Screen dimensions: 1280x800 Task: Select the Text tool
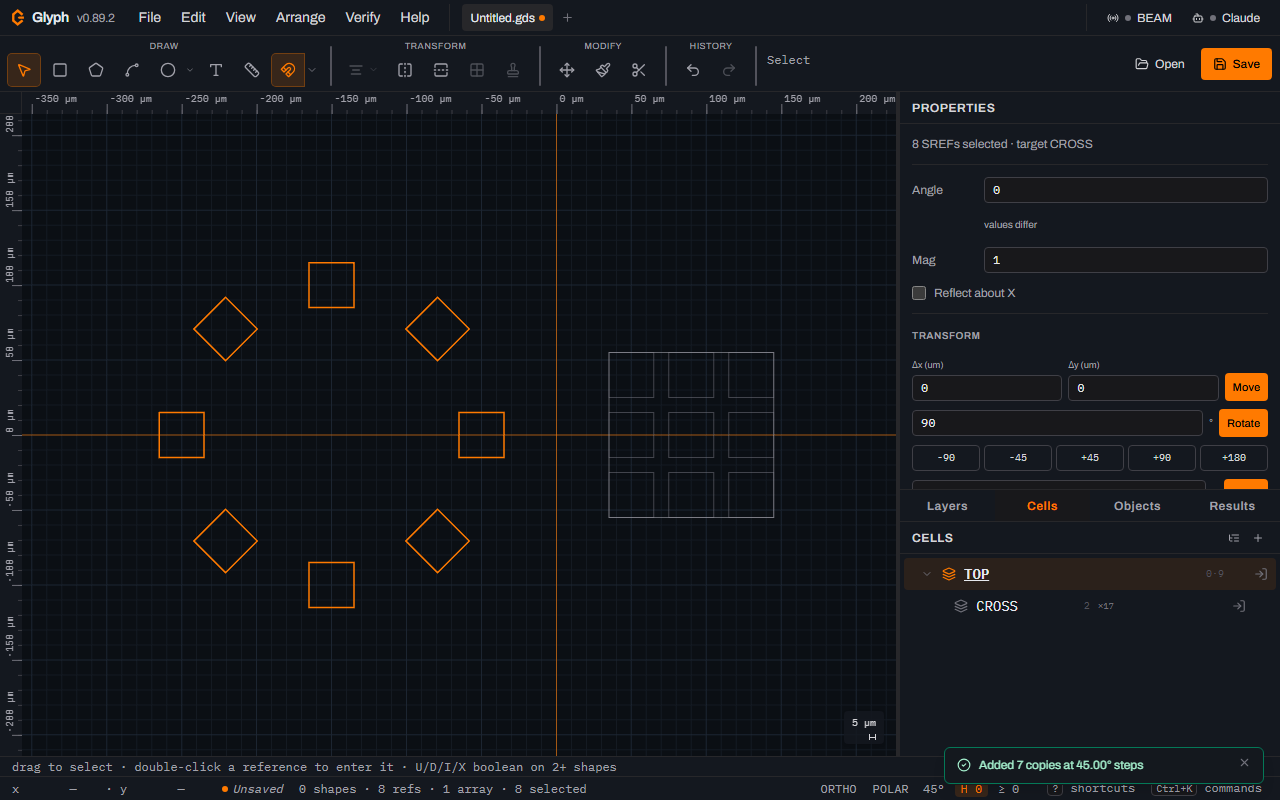[x=216, y=70]
